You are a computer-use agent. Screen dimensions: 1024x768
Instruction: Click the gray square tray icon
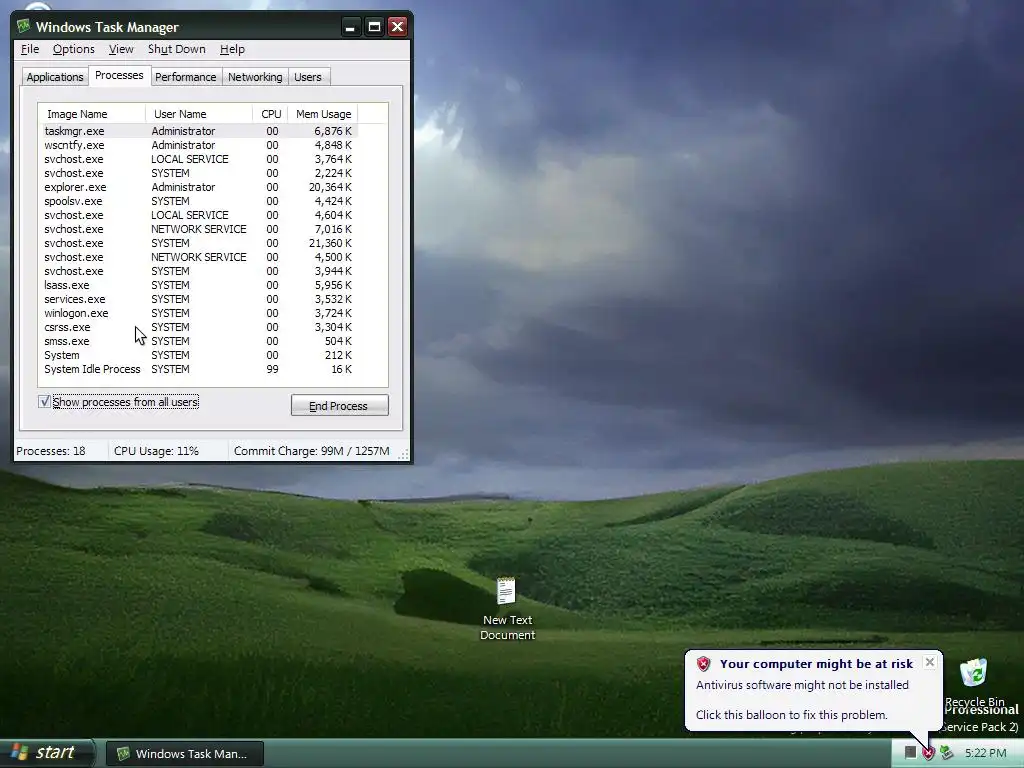coord(910,753)
